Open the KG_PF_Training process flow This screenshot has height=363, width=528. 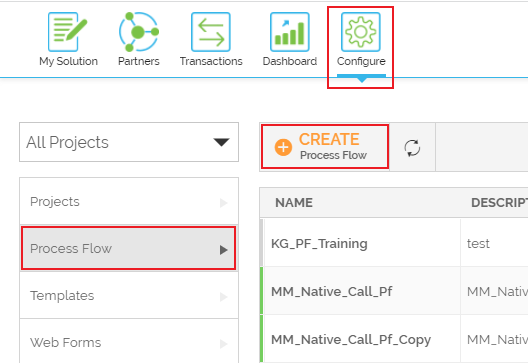pos(319,243)
